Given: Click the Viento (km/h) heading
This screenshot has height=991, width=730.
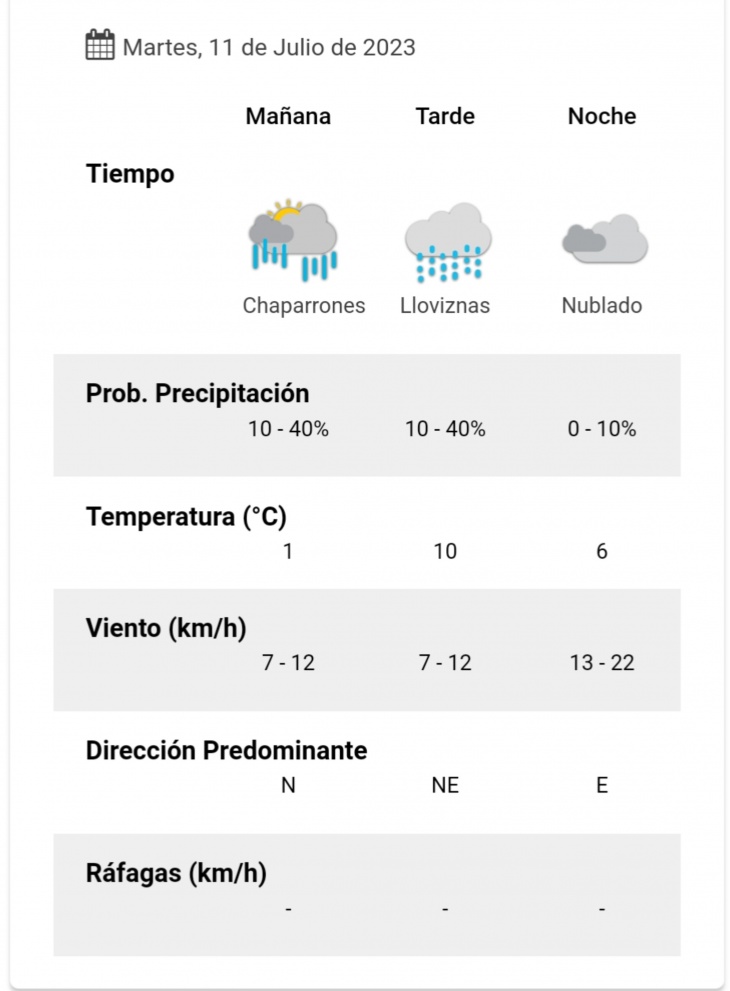Looking at the screenshot, I should coord(166,628).
